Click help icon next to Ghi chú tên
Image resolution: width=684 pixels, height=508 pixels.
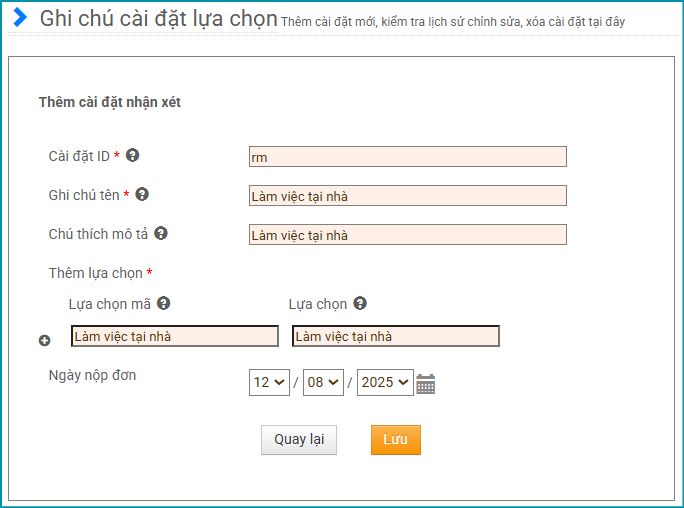pos(142,194)
